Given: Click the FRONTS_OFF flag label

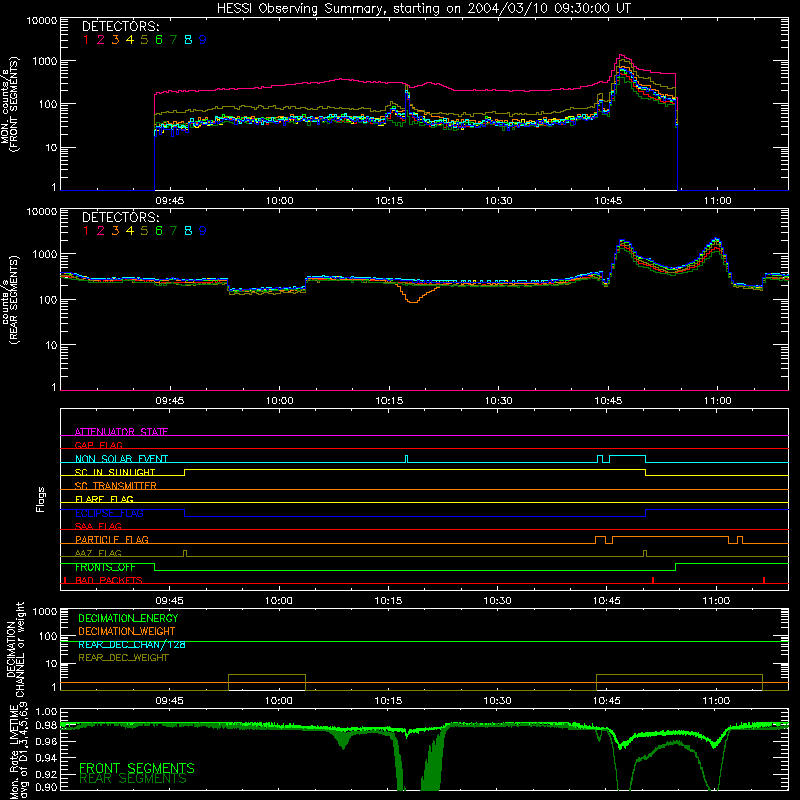Looking at the screenshot, I should (x=105, y=567).
